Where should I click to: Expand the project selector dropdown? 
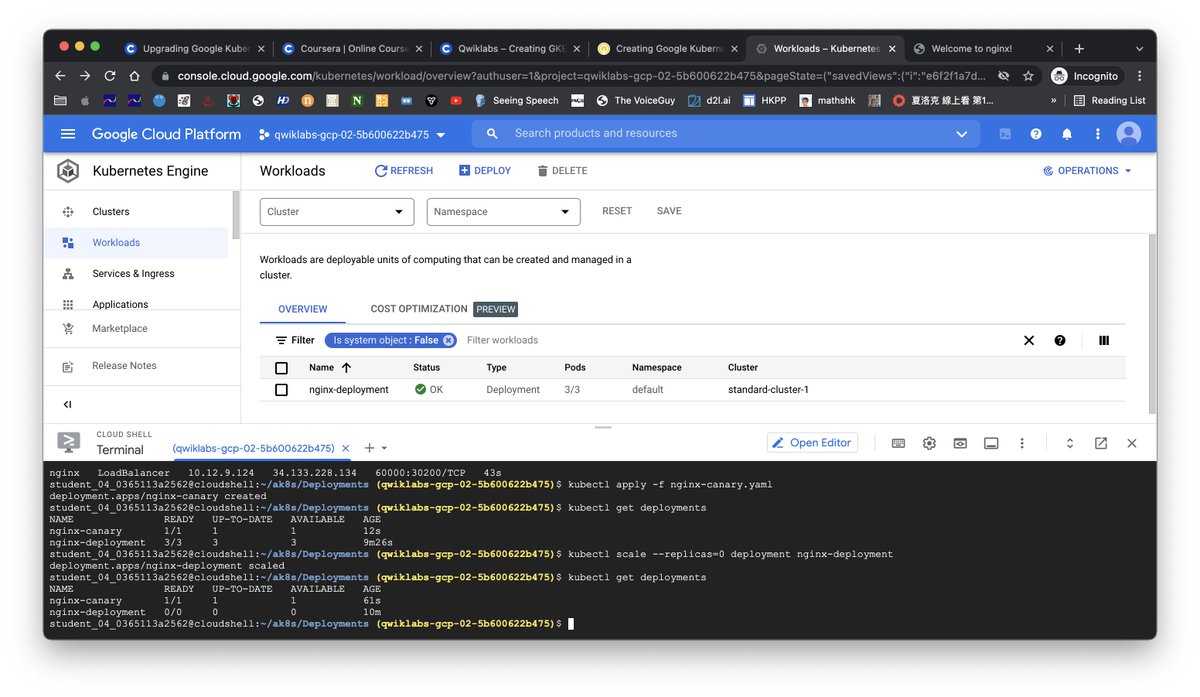click(x=352, y=134)
